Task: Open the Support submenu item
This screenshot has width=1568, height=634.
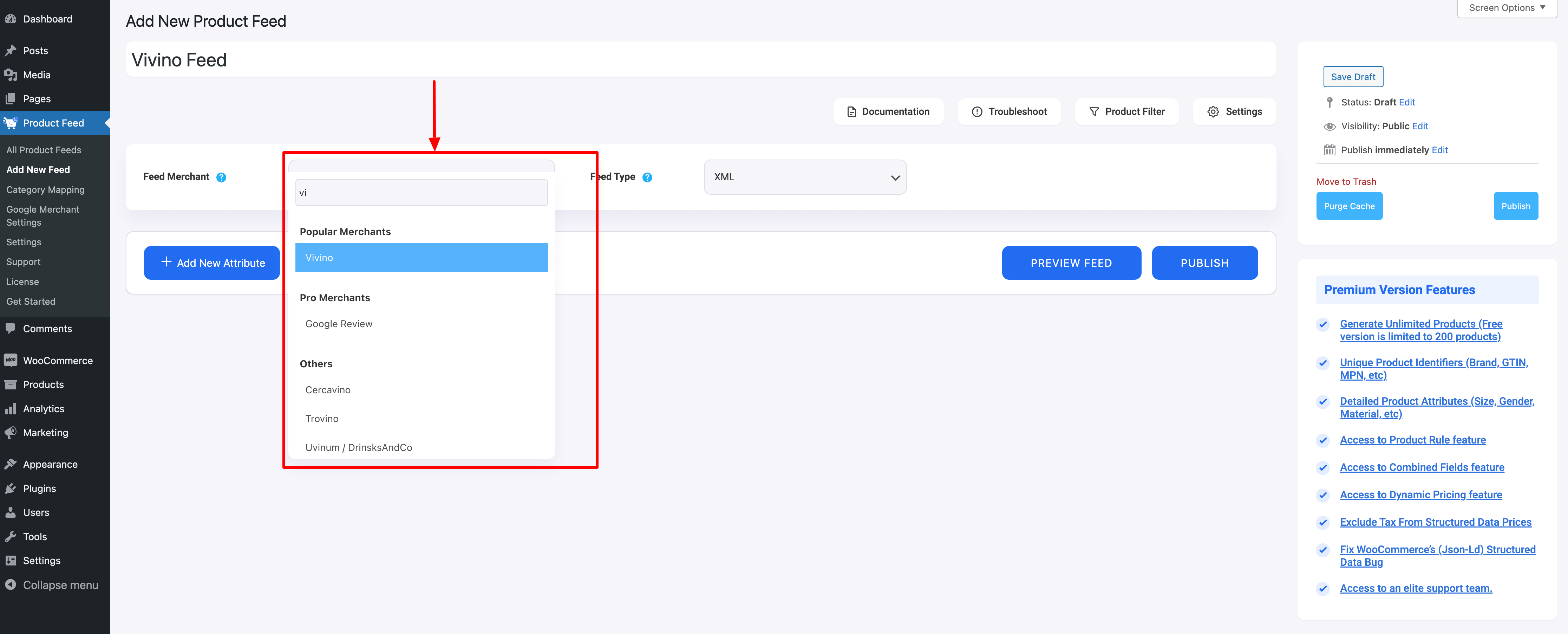Action: pos(24,262)
